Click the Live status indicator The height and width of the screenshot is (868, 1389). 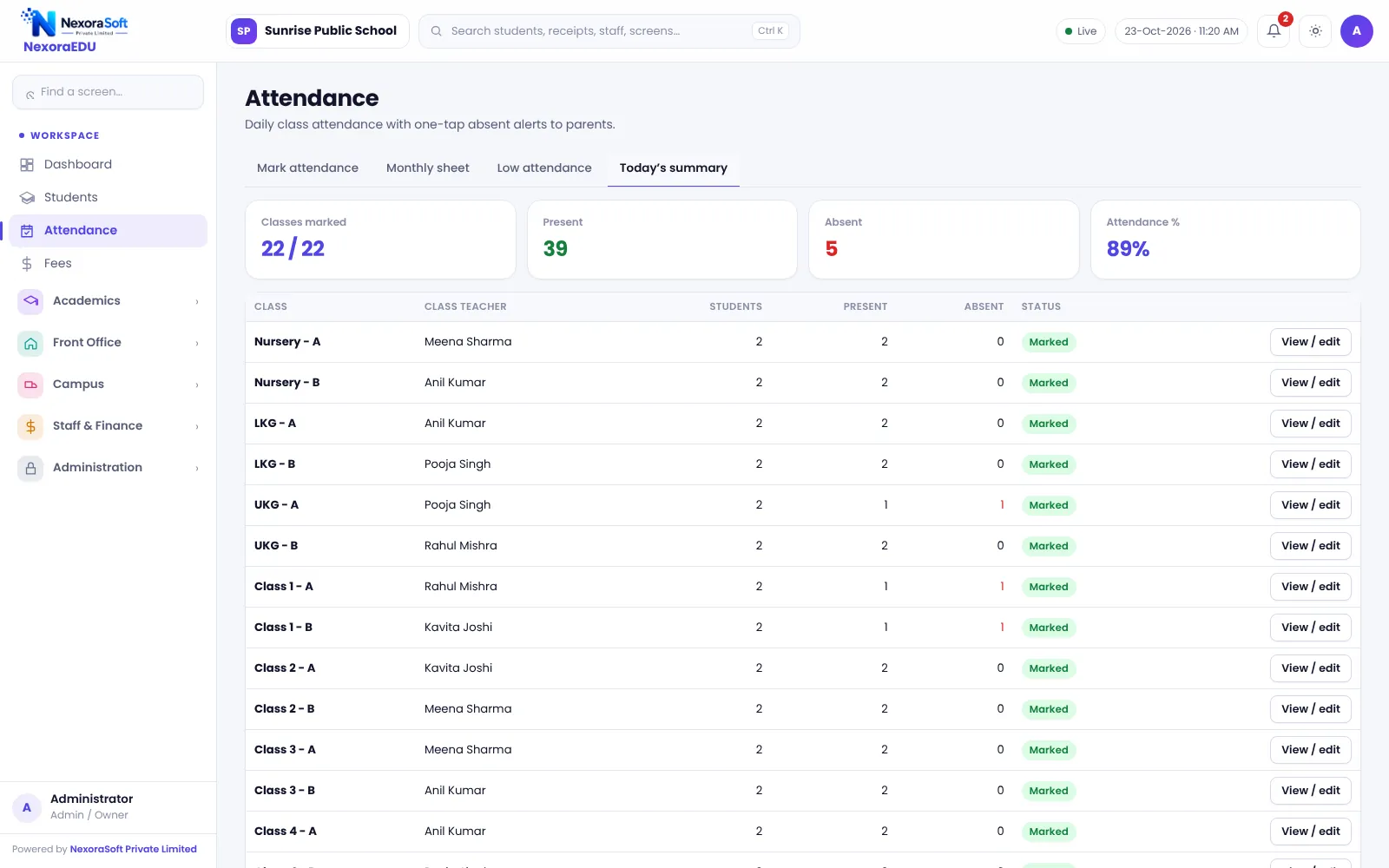[1081, 31]
